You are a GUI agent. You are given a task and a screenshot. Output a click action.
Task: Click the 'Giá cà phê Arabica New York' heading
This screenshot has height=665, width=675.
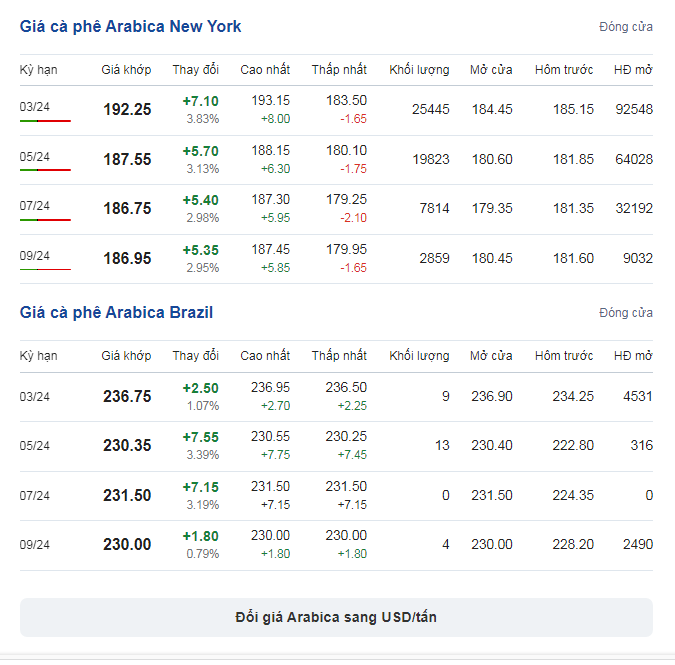click(130, 26)
